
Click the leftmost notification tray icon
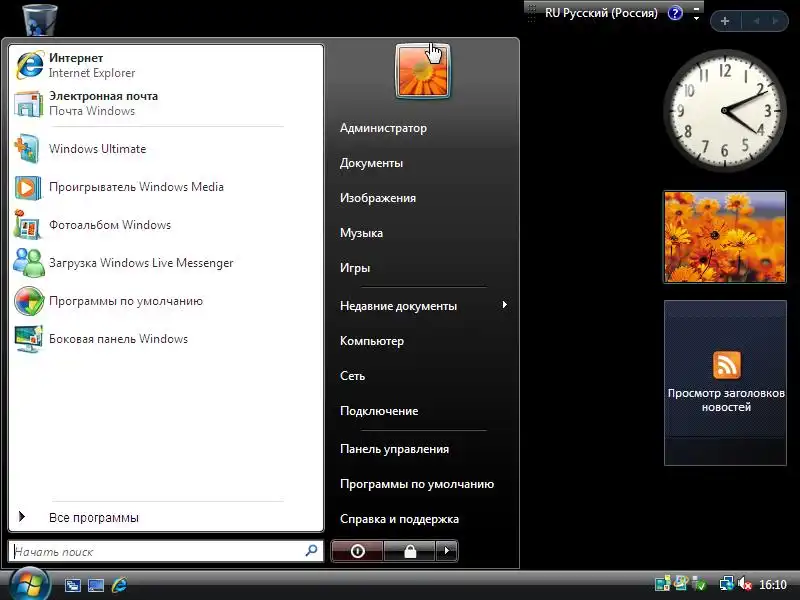point(662,583)
